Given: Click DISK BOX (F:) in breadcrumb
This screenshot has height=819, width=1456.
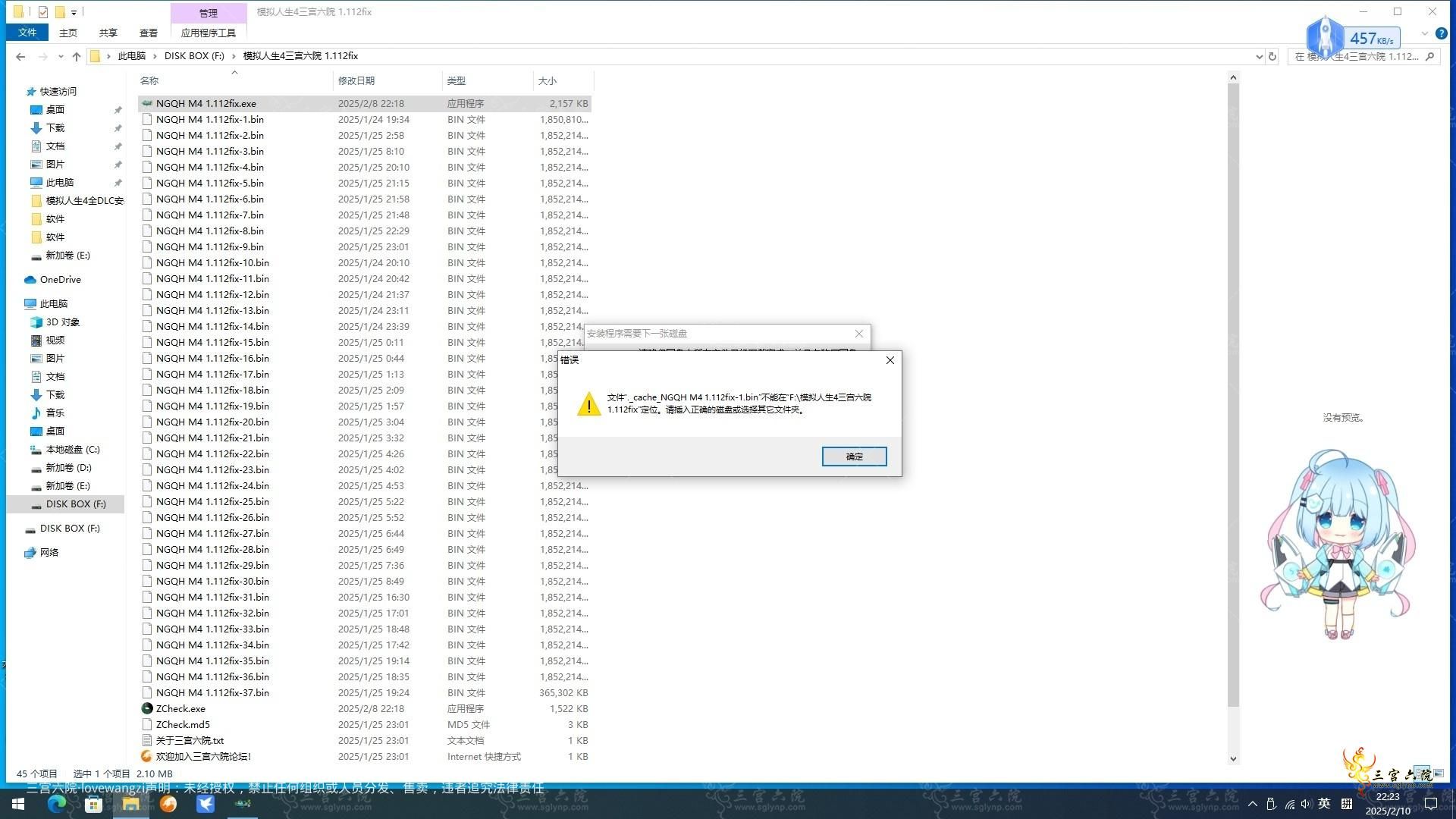Looking at the screenshot, I should pos(194,56).
